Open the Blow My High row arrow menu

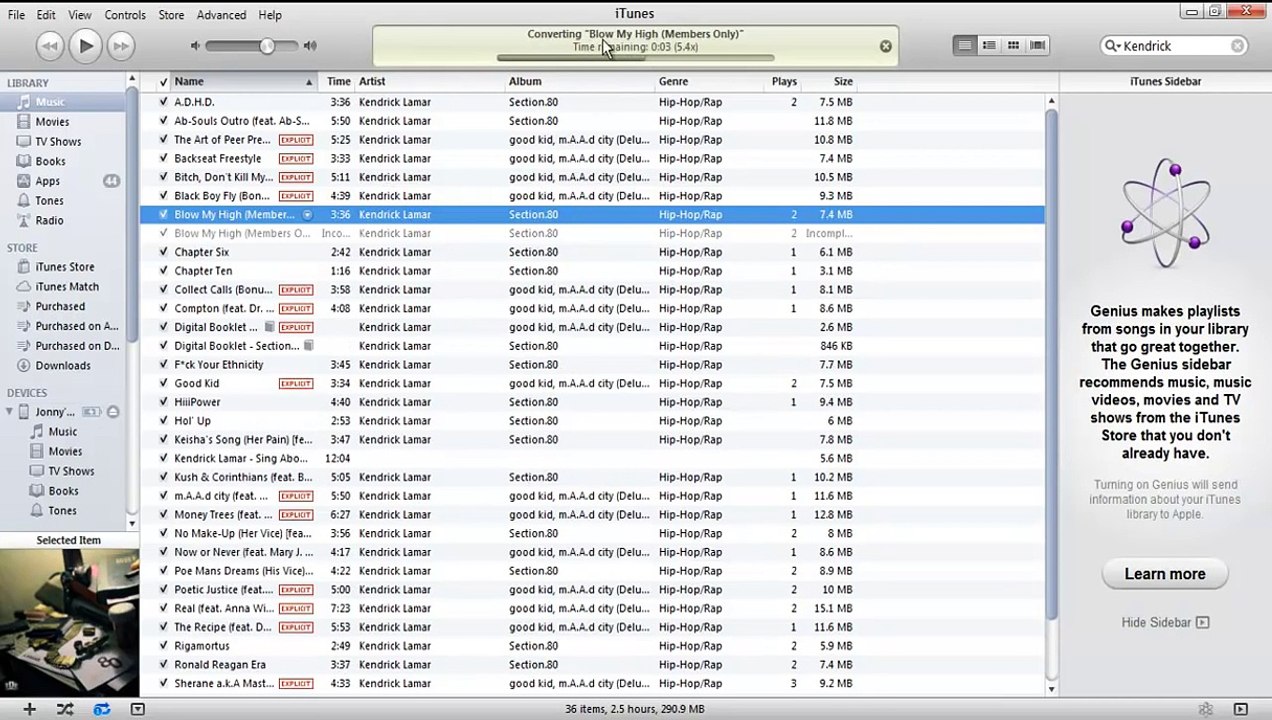coord(308,215)
